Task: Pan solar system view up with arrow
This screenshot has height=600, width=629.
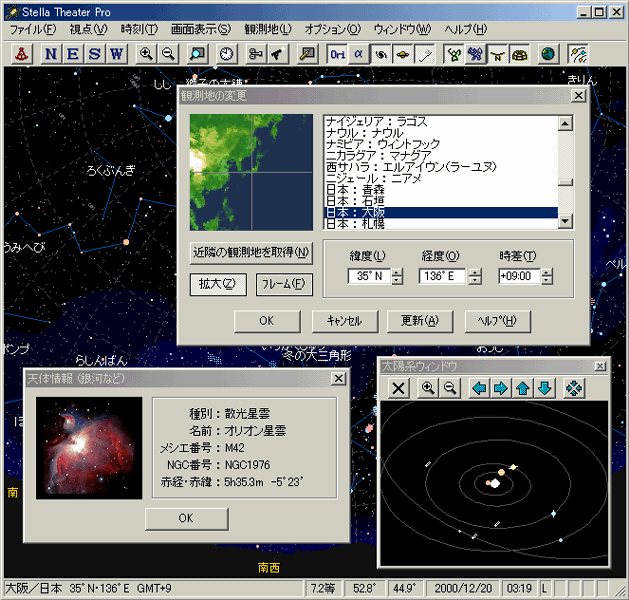Action: 523,388
